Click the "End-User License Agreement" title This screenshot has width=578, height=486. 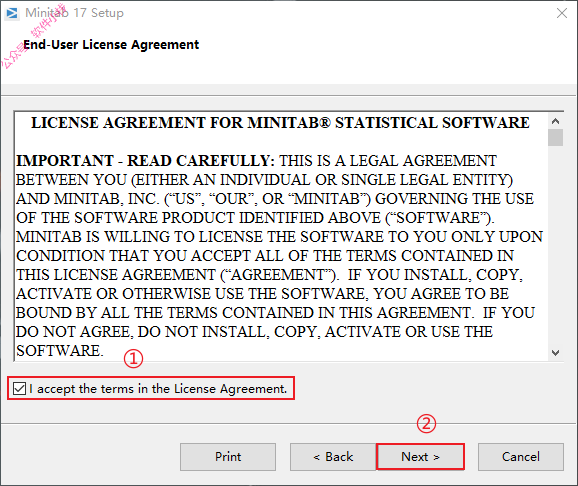(111, 45)
